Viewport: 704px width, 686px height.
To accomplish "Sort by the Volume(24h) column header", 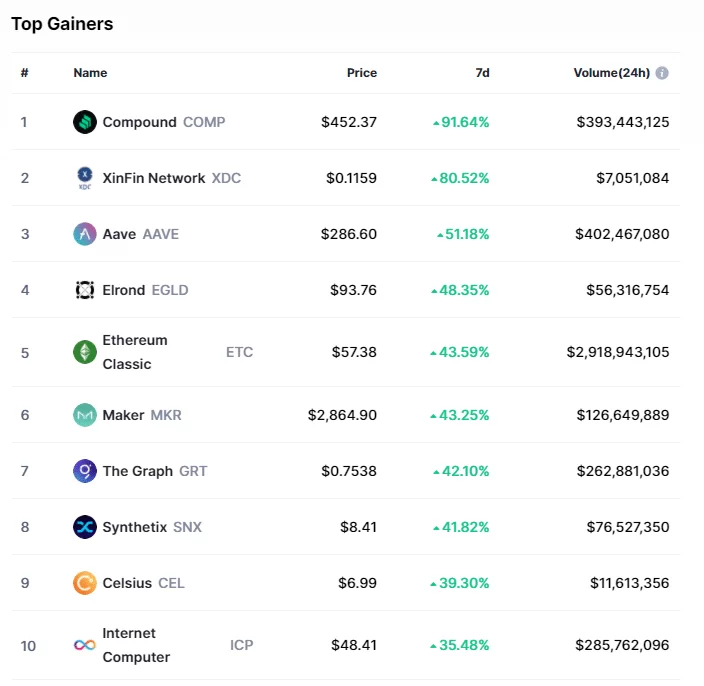I will click(x=611, y=73).
